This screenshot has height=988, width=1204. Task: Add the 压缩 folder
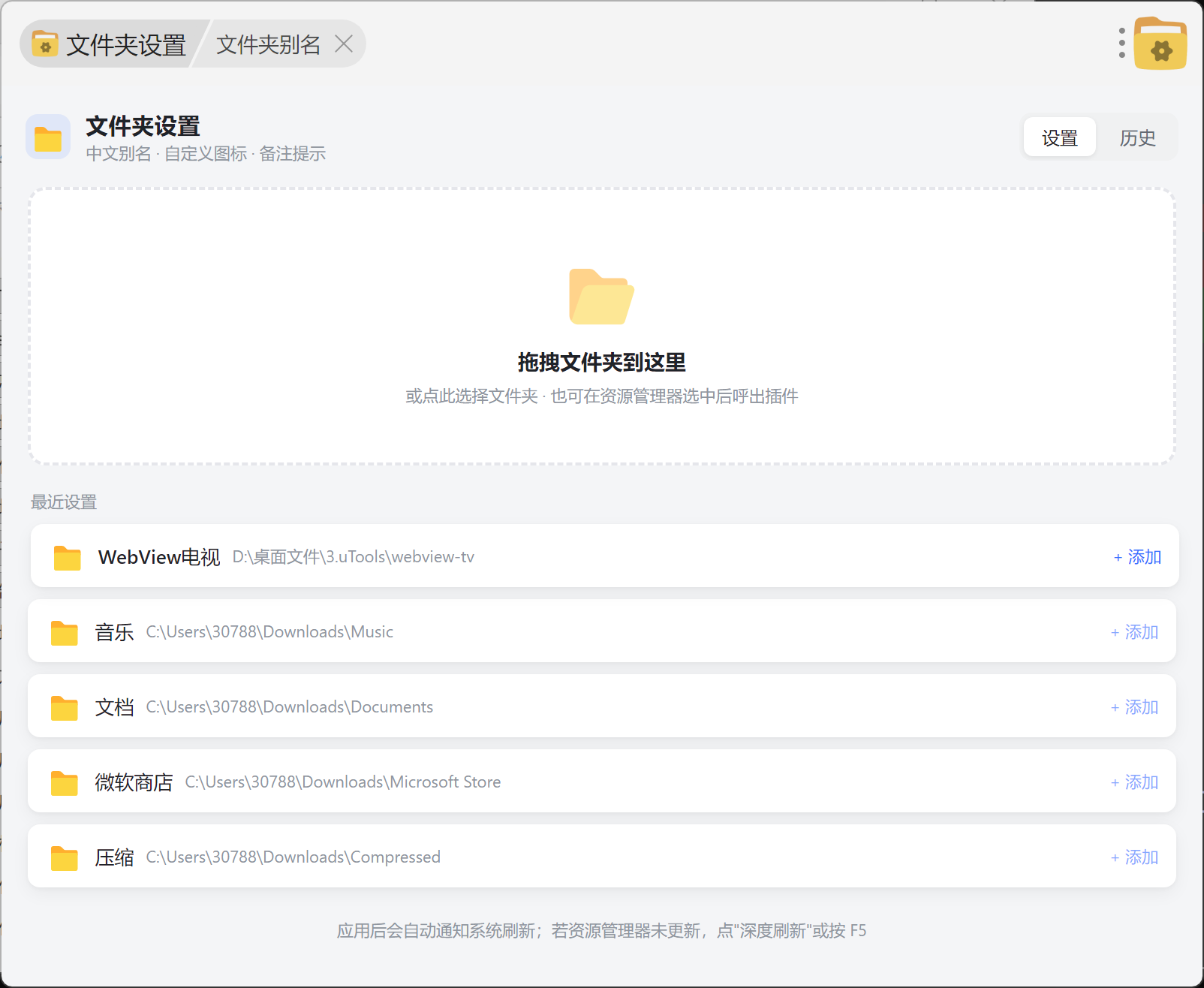coord(1134,857)
